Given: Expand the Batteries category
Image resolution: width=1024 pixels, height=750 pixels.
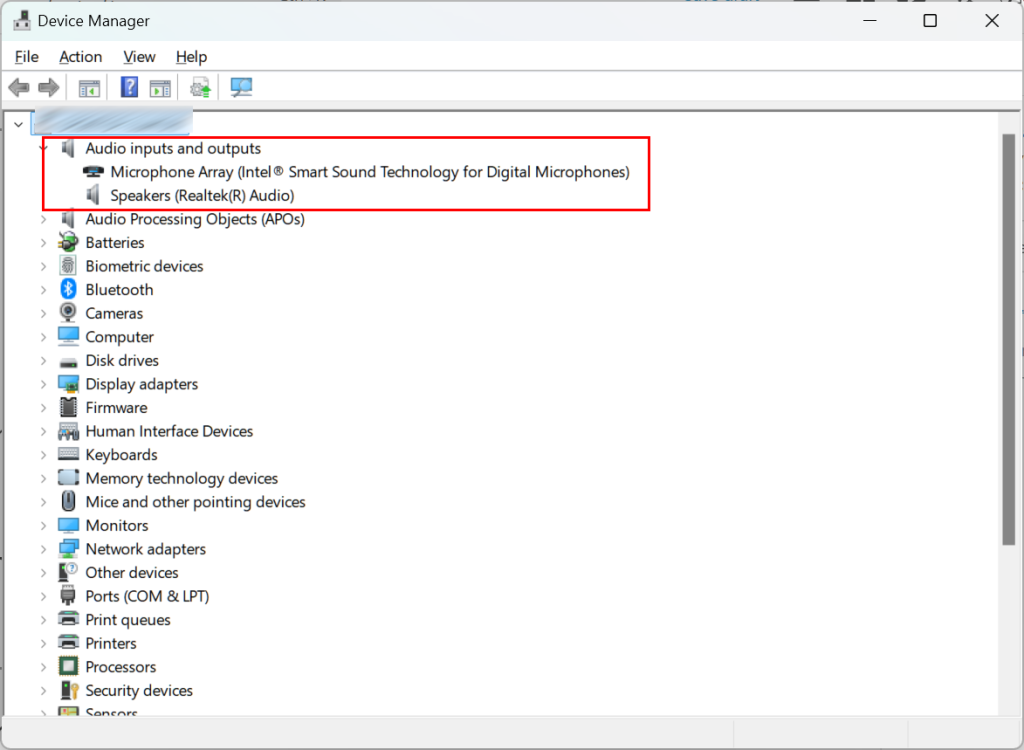Looking at the screenshot, I should point(43,243).
